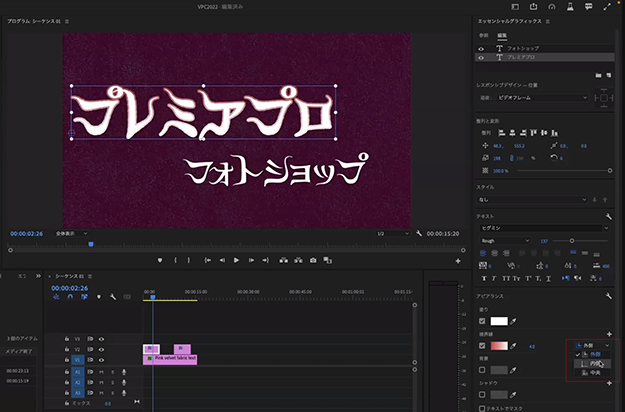Add another stroke with the plus icon
This screenshot has height=412, width=625.
click(x=609, y=334)
